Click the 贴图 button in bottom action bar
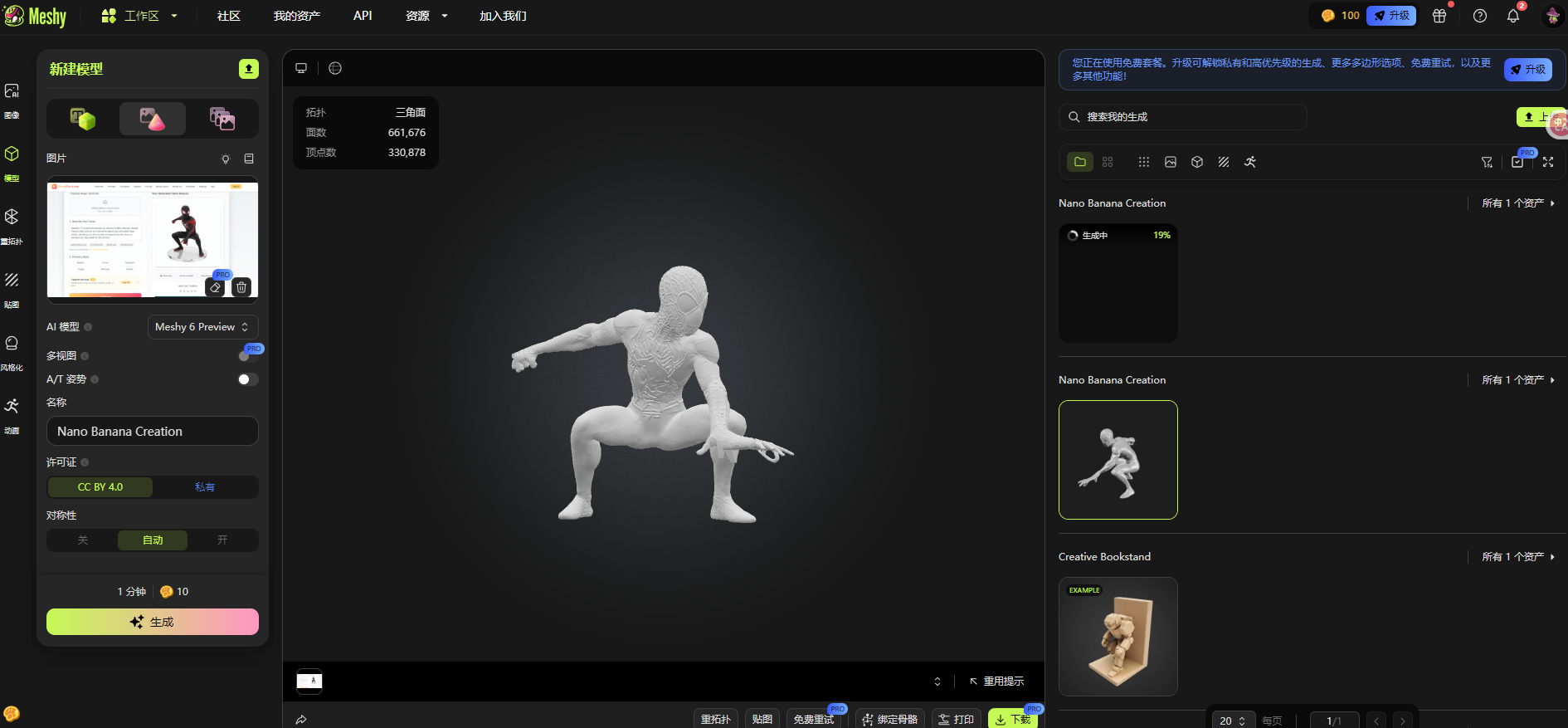This screenshot has height=728, width=1568. coord(762,719)
